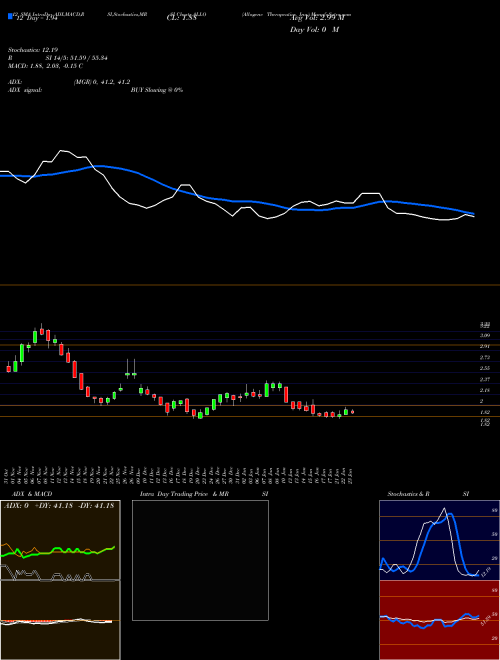Click the red RSI panel chart

[439, 620]
